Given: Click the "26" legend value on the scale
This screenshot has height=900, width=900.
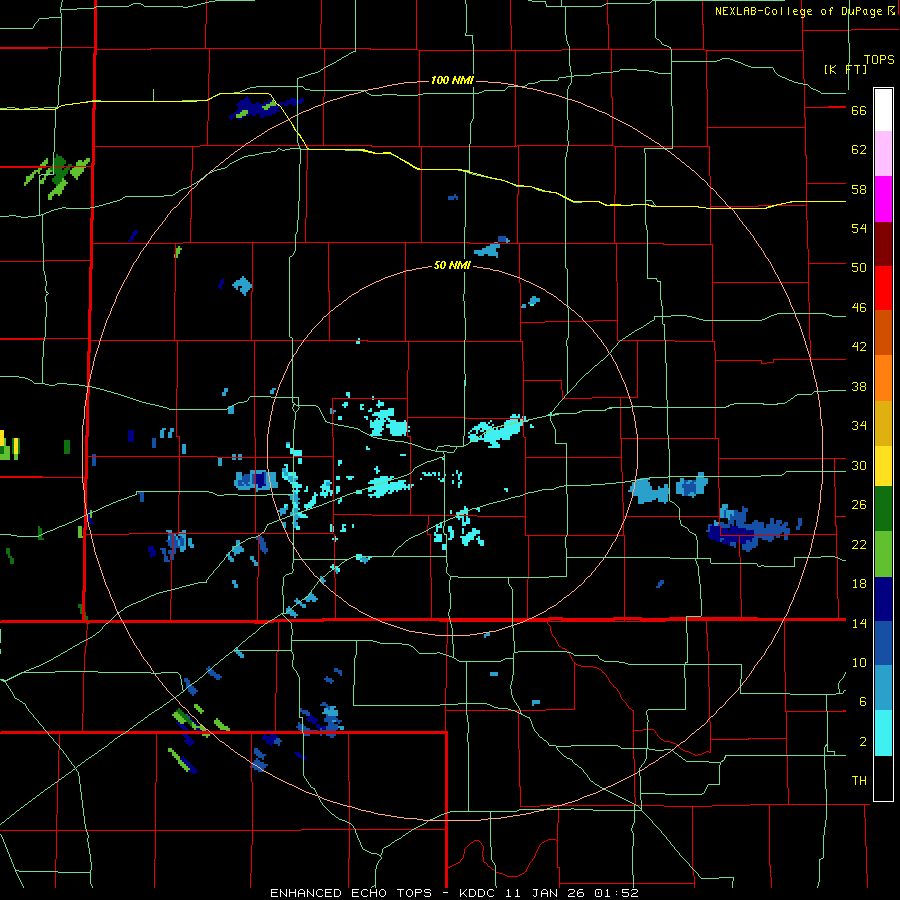Looking at the screenshot, I should [859, 505].
